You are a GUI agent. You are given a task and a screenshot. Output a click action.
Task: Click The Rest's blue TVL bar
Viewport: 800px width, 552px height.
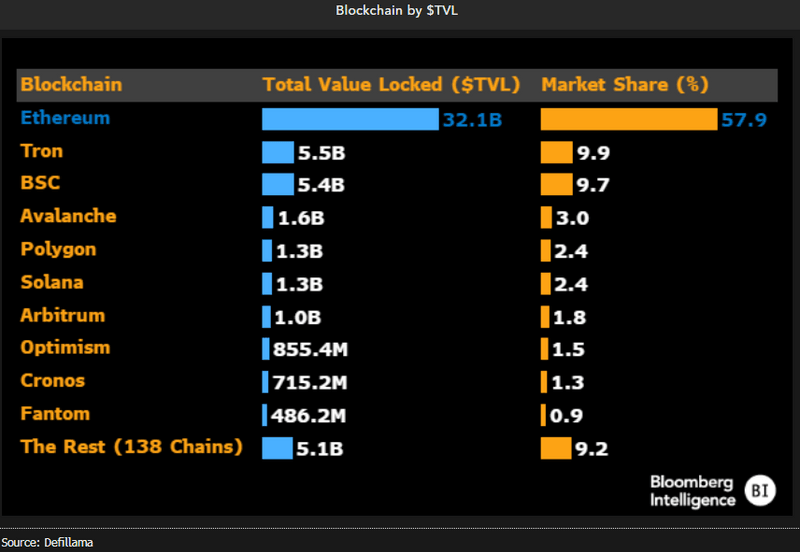tap(278, 448)
